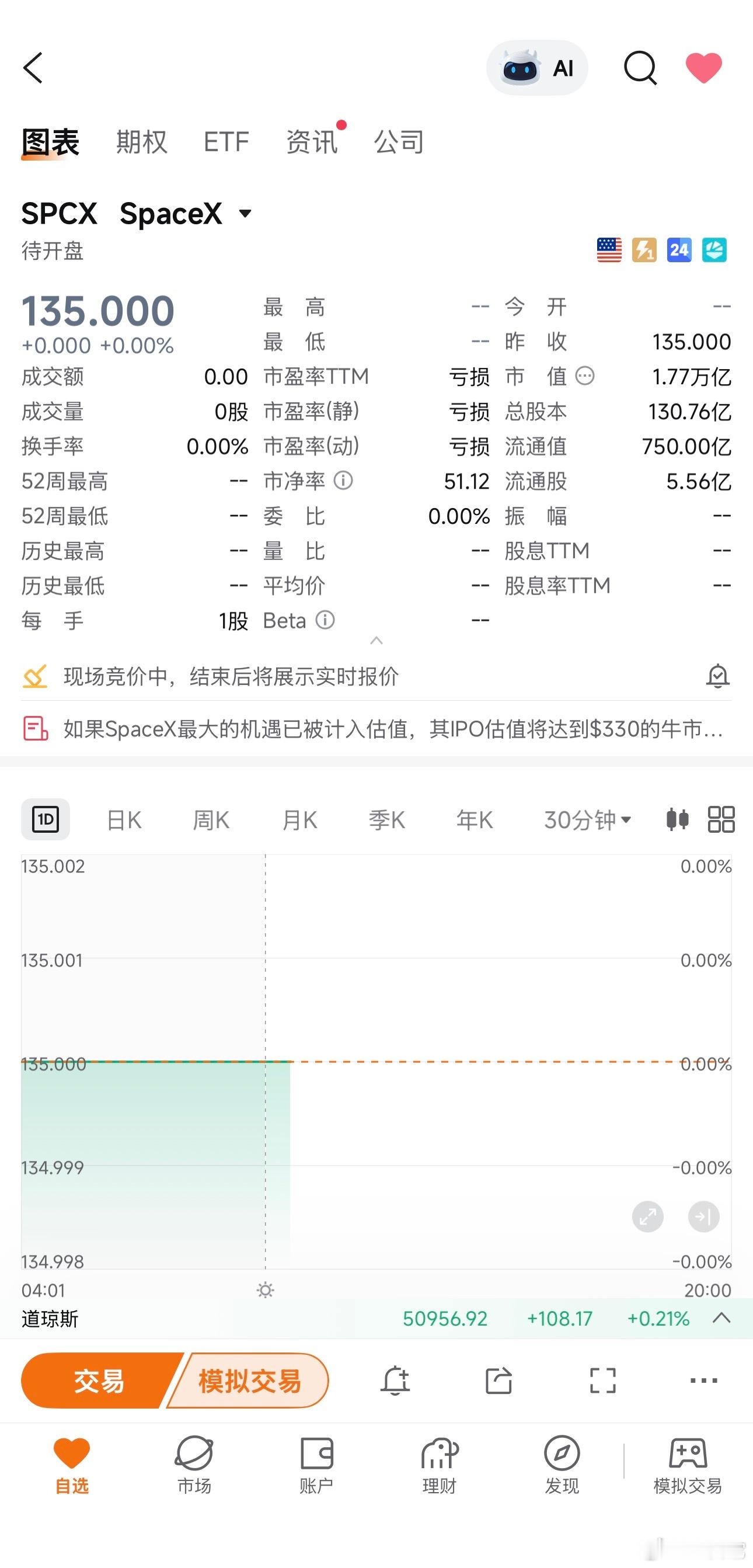Tap the blue 24-hour trading icon
This screenshot has width=753, height=1568.
pos(679,250)
